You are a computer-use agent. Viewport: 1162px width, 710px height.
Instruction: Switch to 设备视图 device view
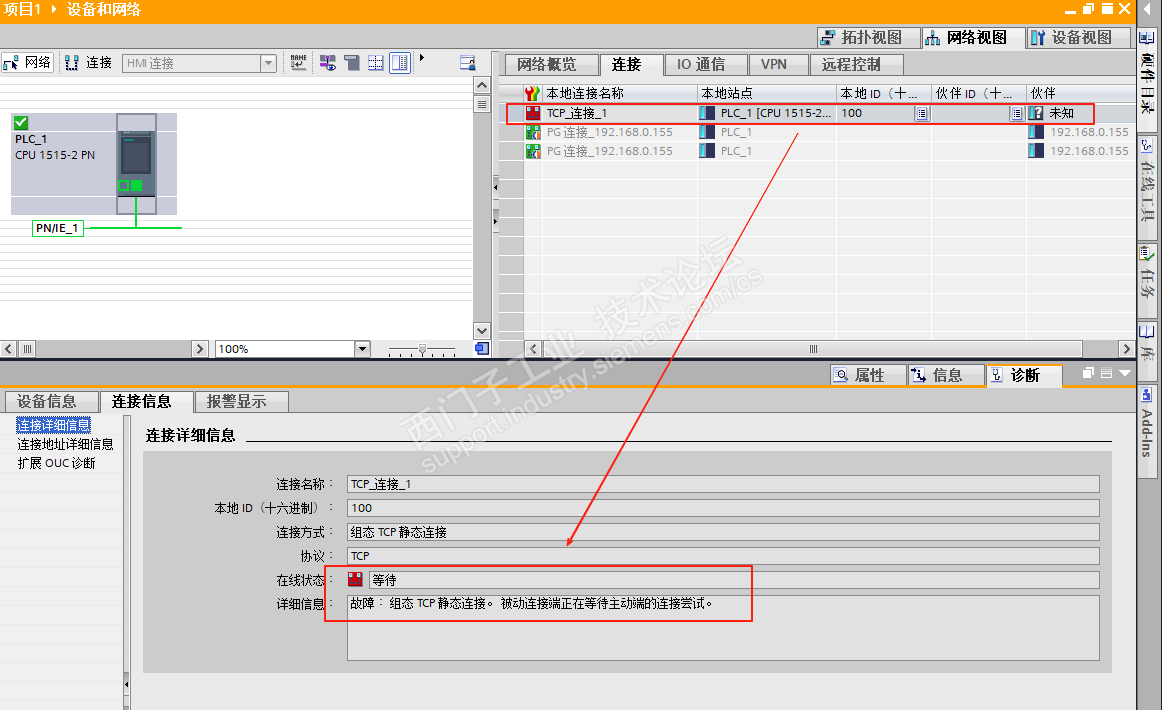tap(1078, 37)
